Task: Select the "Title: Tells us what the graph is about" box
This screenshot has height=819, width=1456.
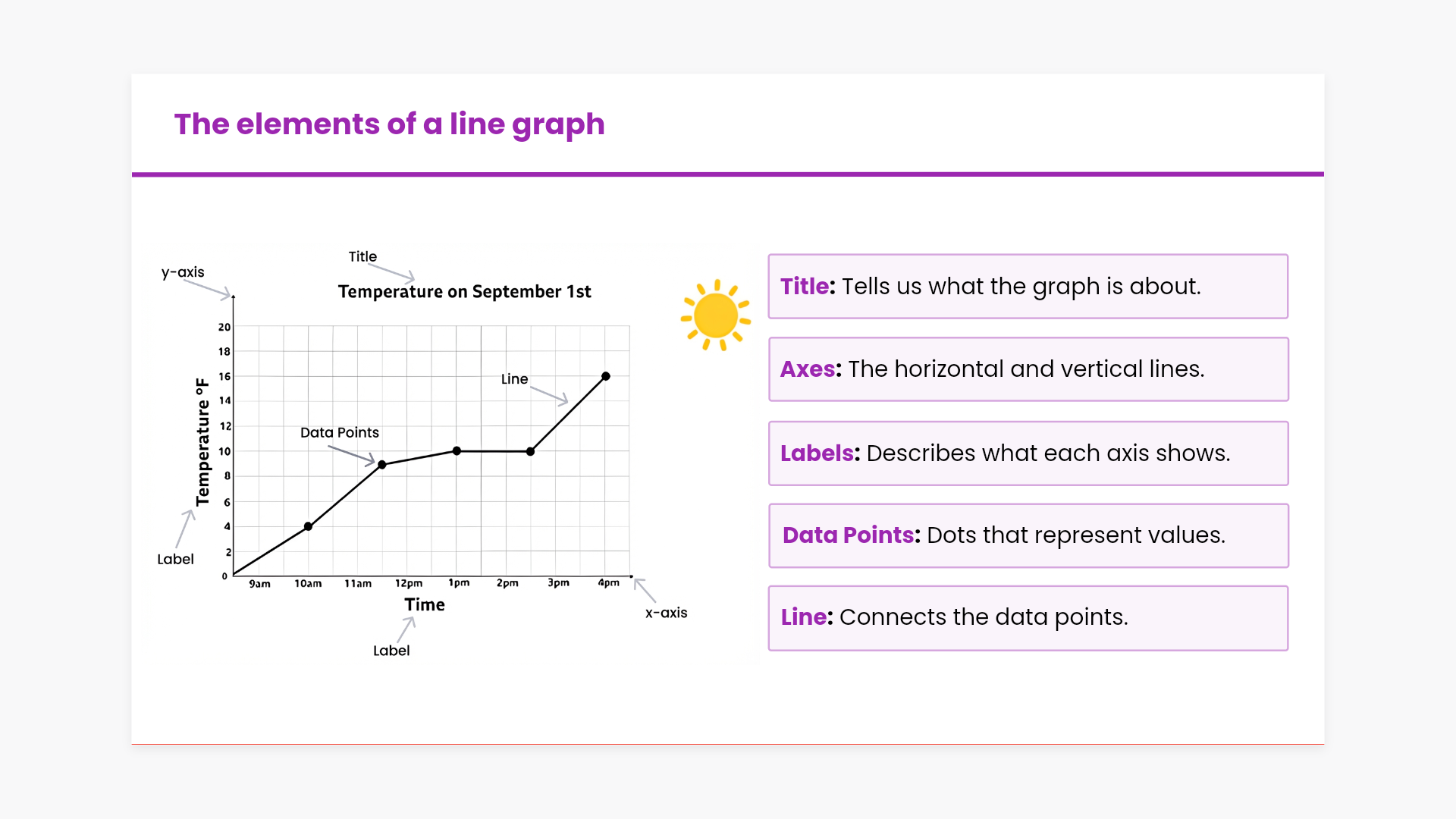Action: pos(1028,287)
